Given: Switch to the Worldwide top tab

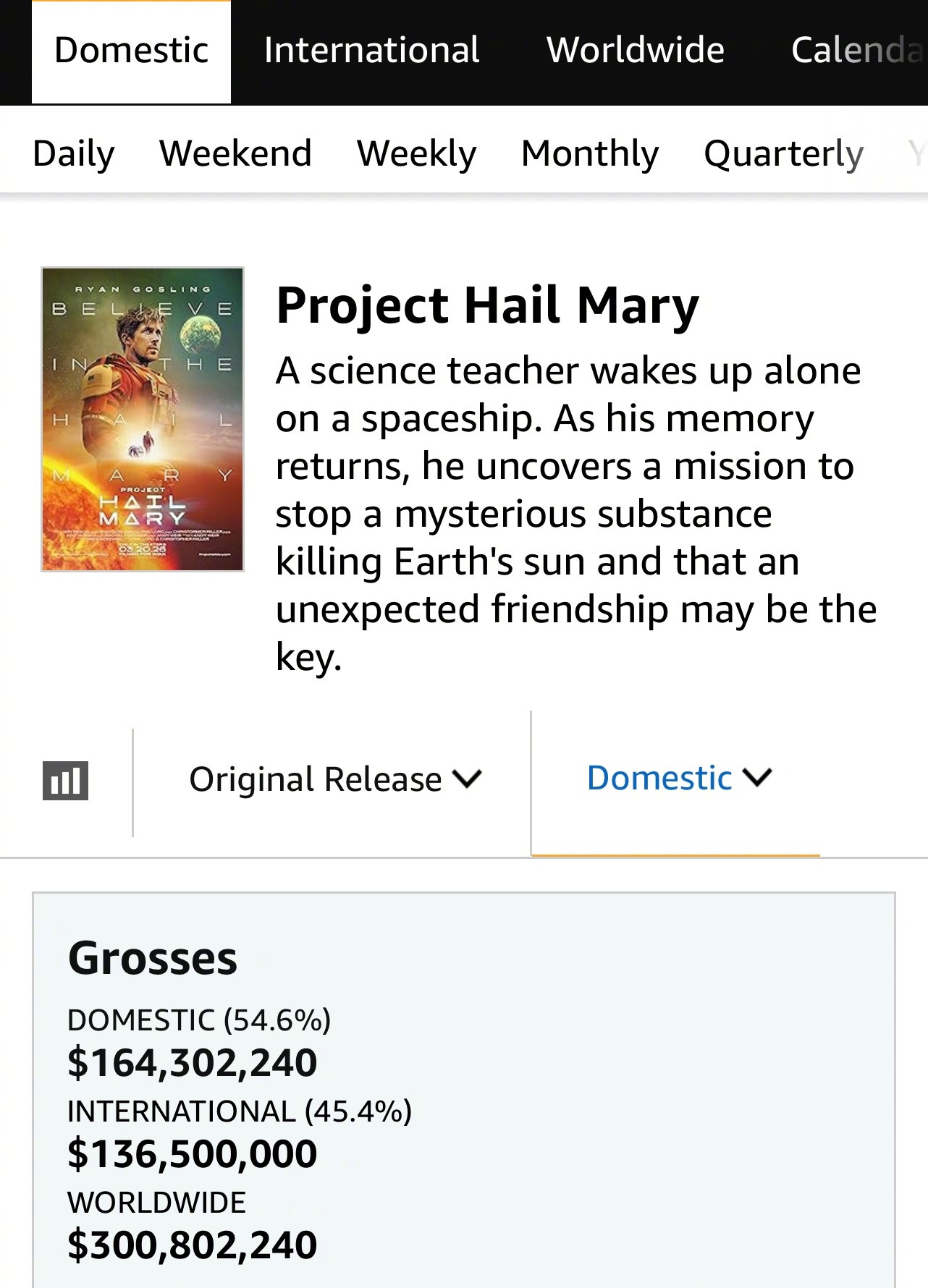Looking at the screenshot, I should (x=635, y=51).
